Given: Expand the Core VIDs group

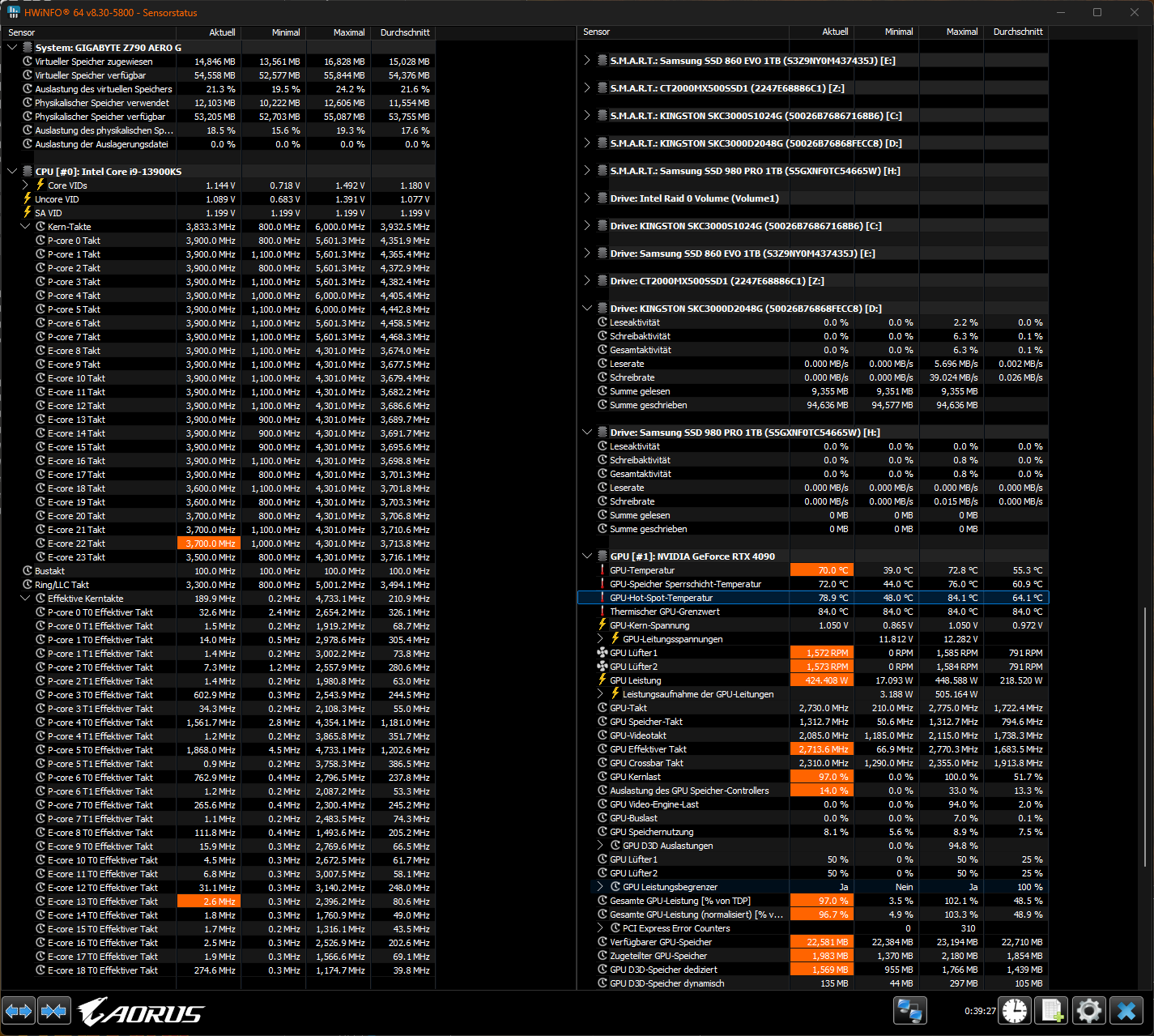Looking at the screenshot, I should (x=26, y=185).
